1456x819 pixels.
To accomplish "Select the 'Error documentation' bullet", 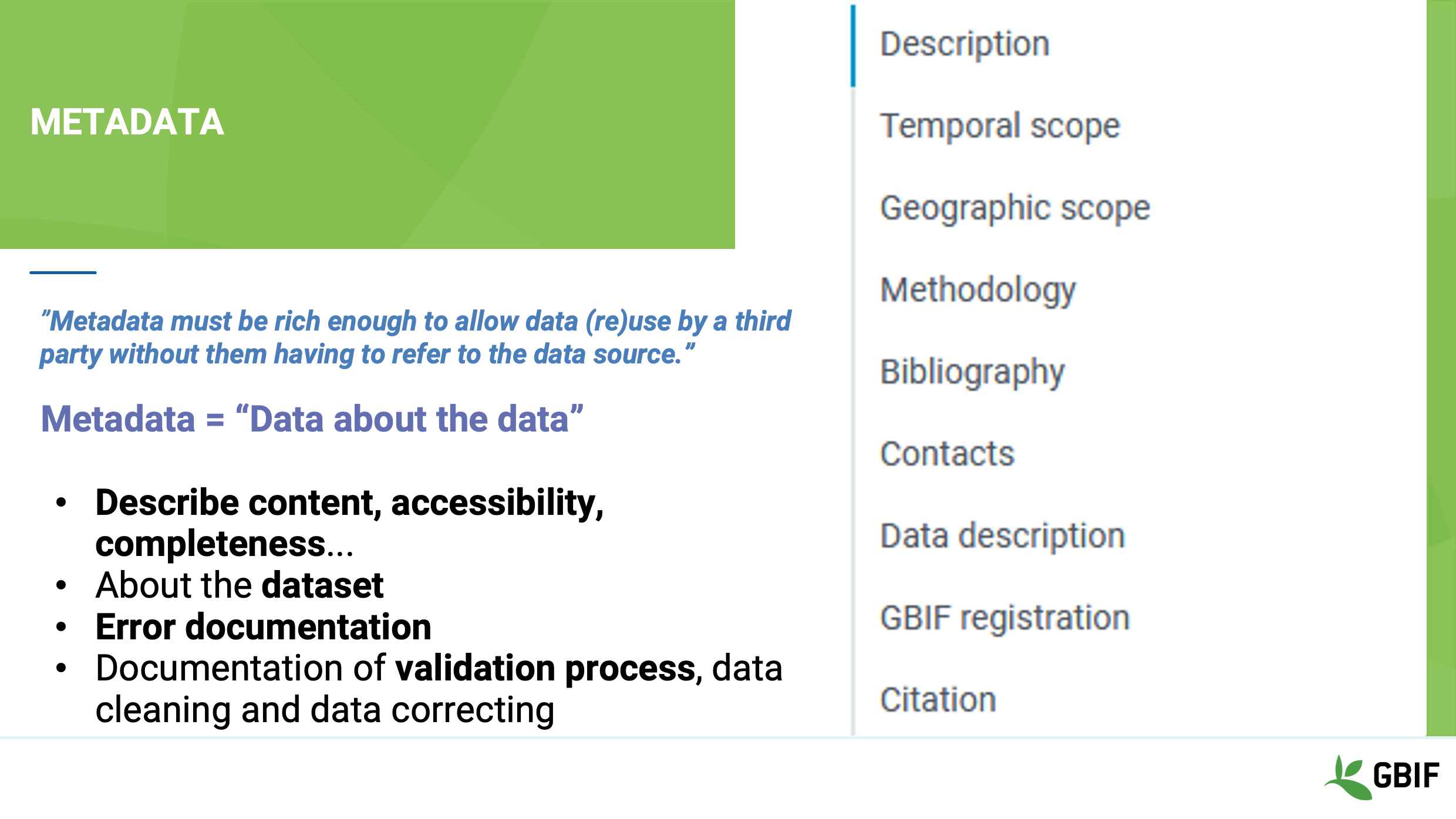I will (263, 627).
